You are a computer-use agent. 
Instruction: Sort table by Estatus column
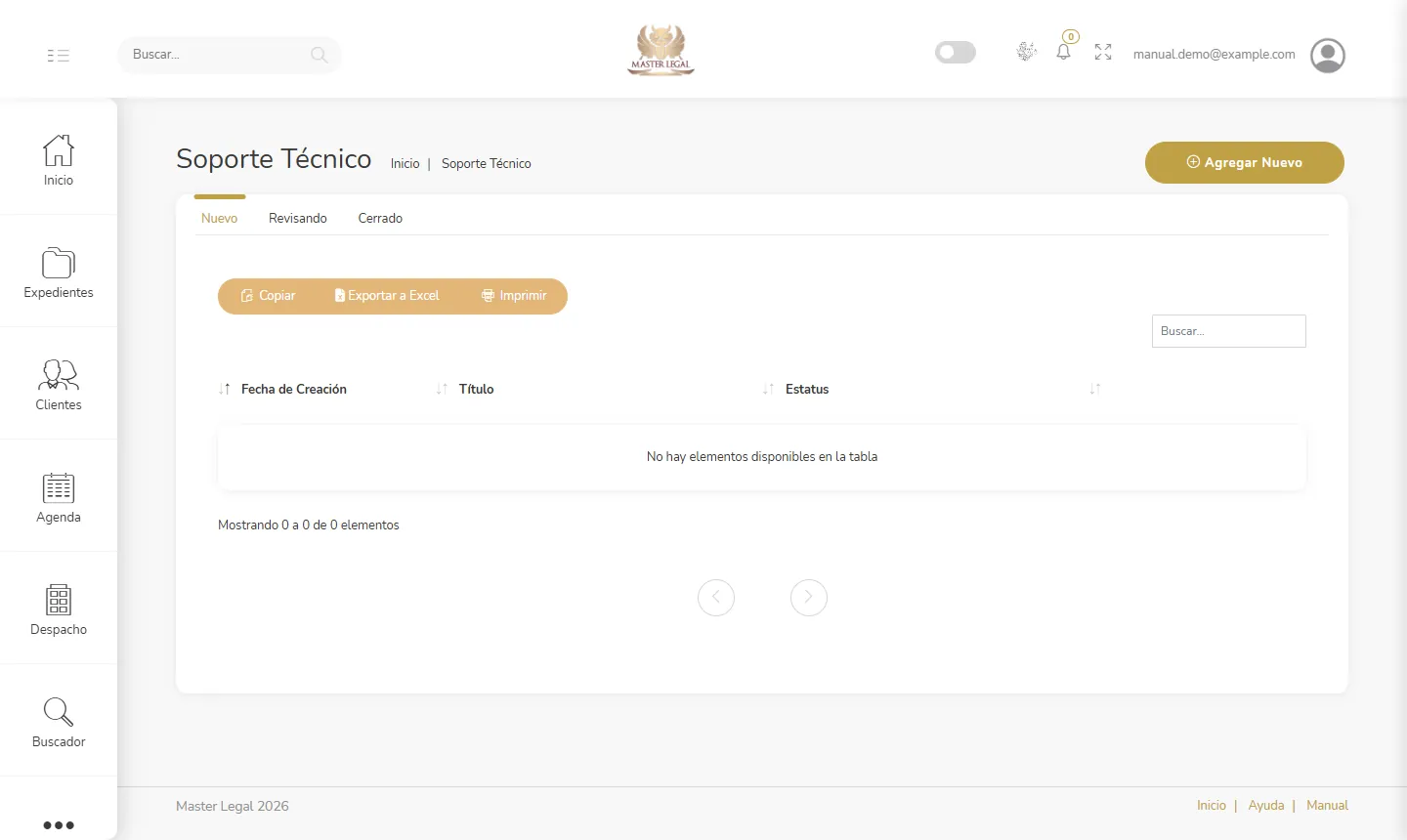coord(807,389)
